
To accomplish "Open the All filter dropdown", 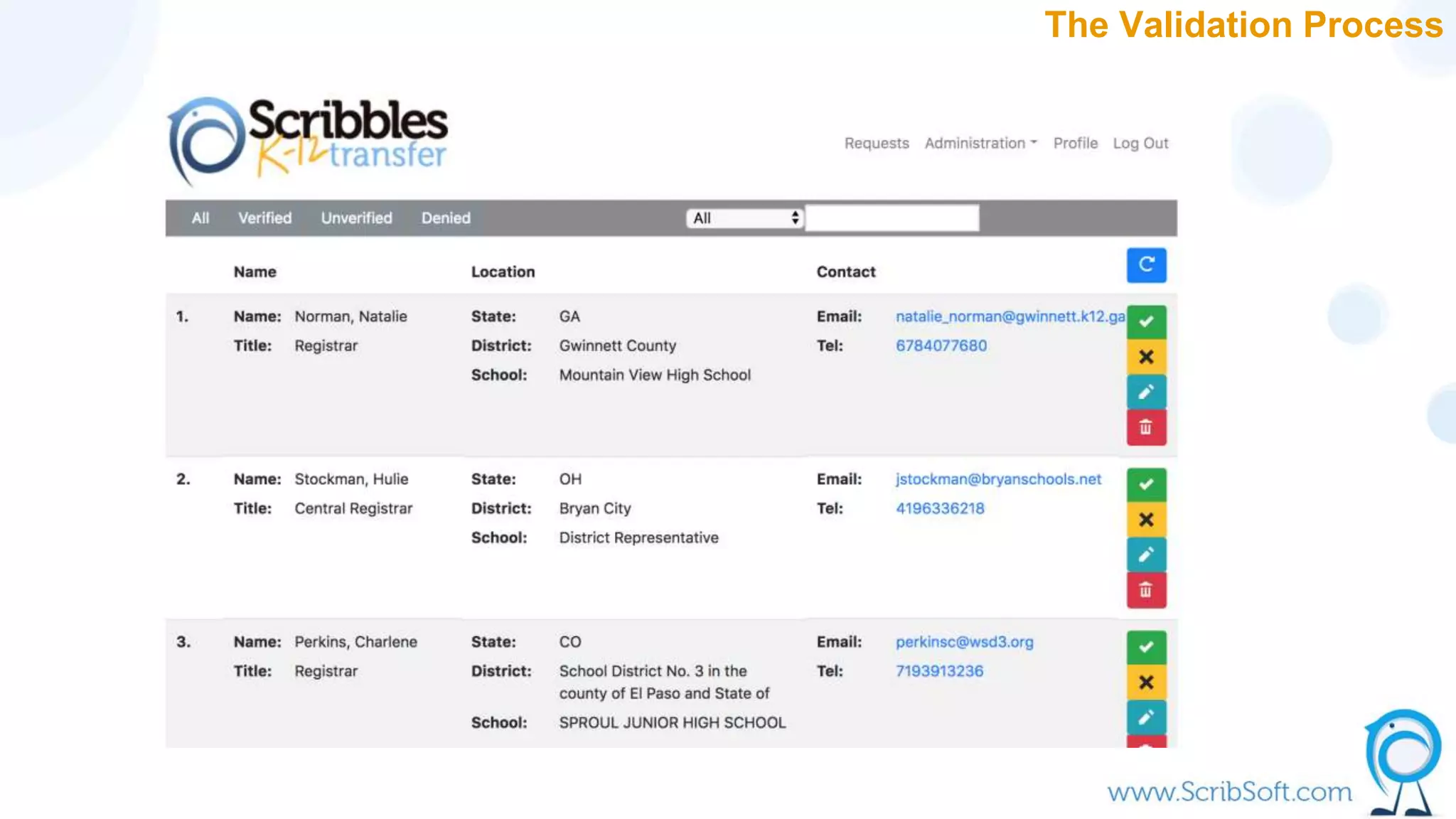I will 744,218.
